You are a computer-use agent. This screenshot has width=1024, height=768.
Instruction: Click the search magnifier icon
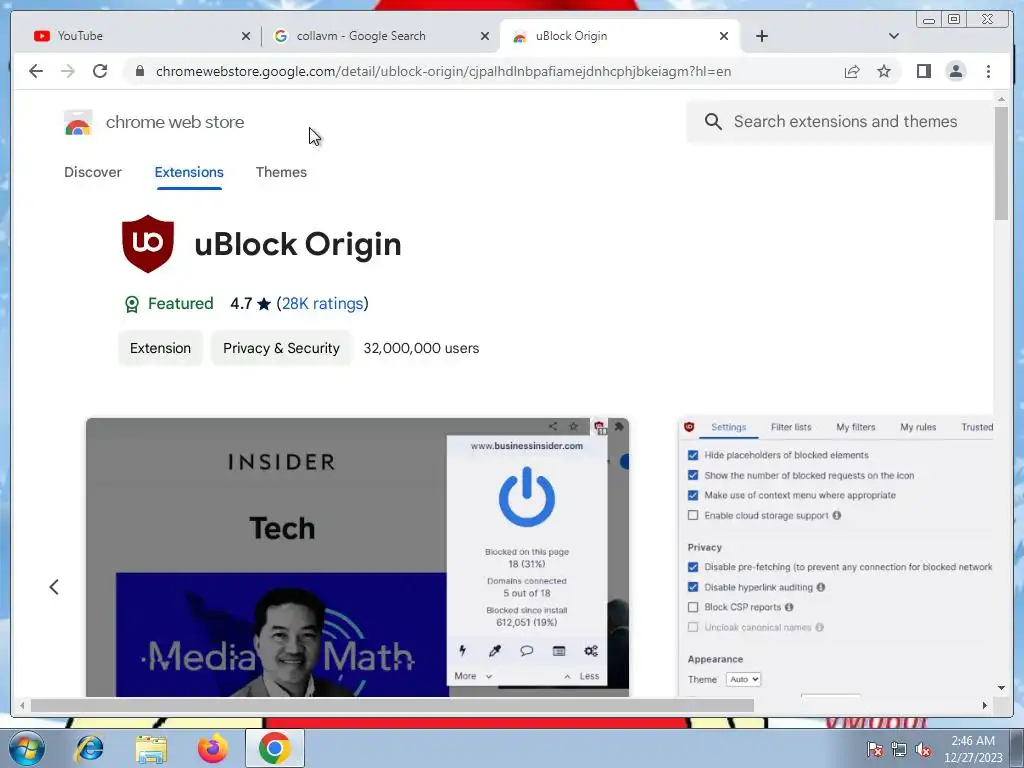(x=713, y=121)
